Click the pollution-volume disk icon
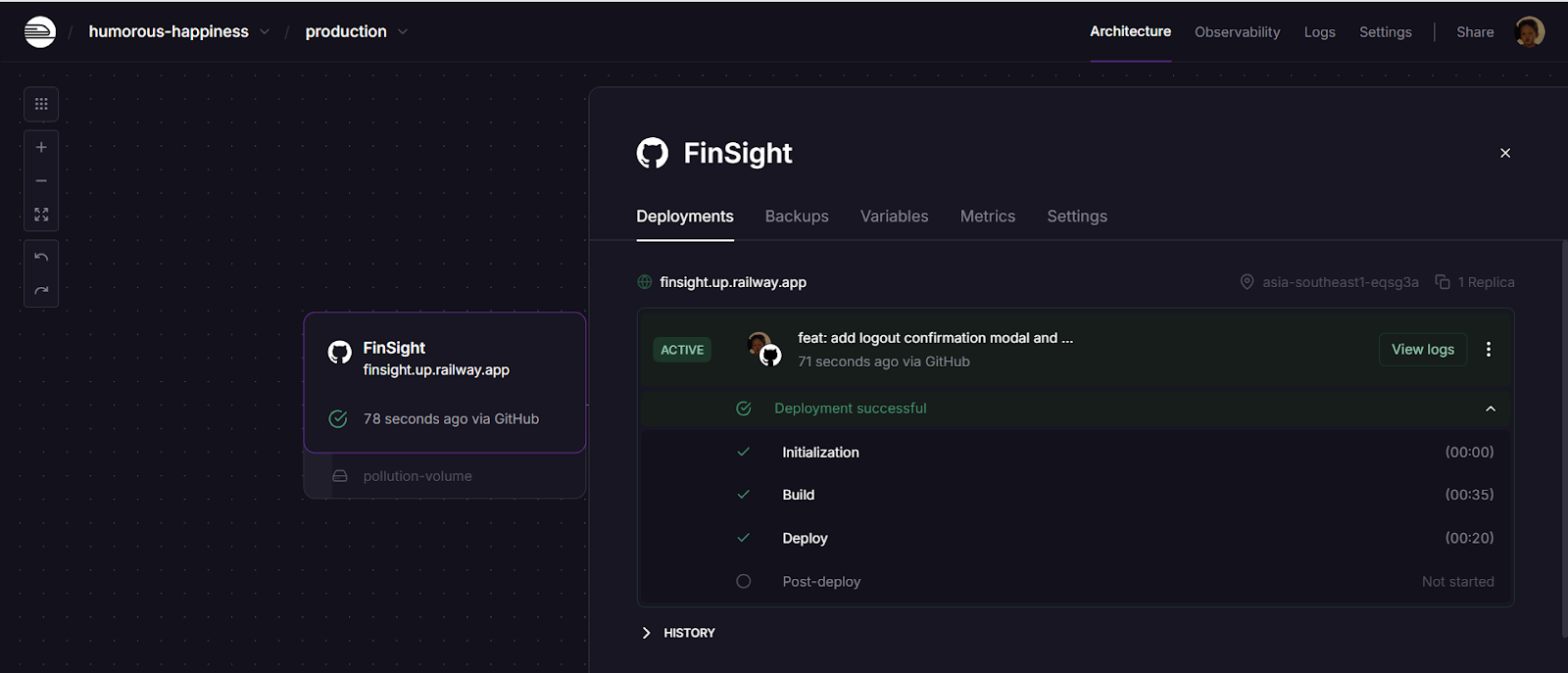This screenshot has width=1568, height=673. [340, 476]
